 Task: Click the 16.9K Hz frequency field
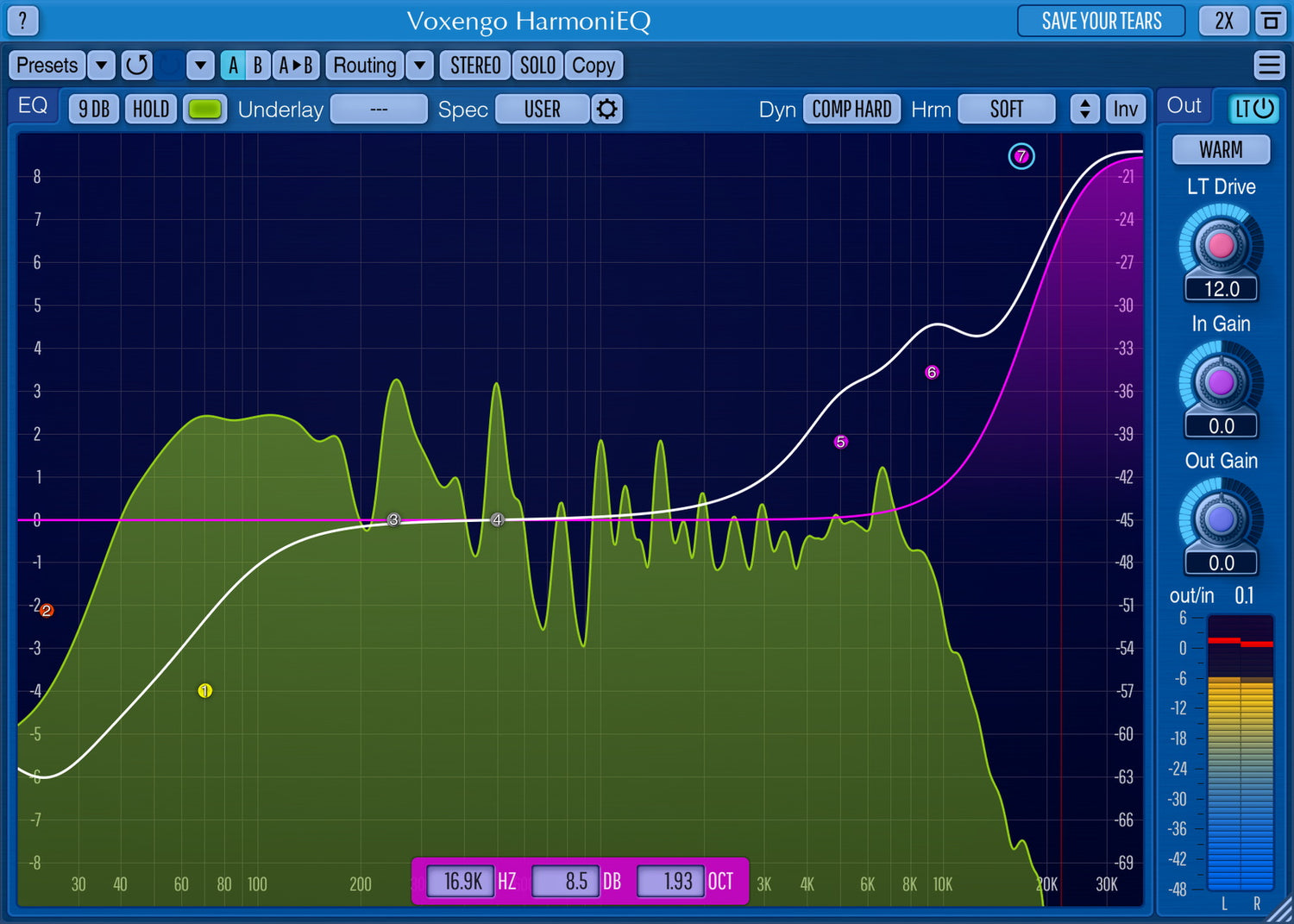pos(462,881)
